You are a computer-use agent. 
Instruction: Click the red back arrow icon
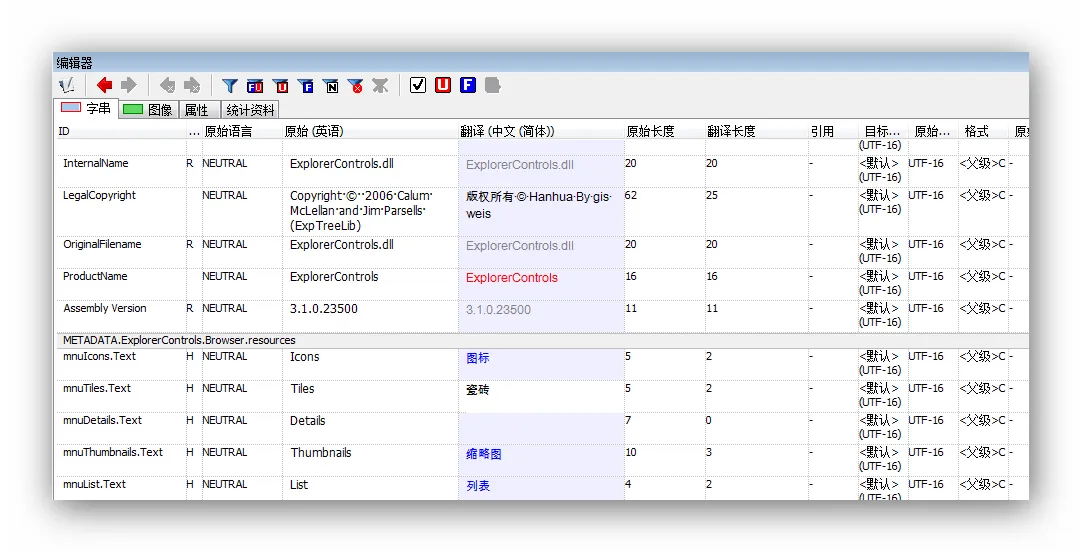coord(104,86)
